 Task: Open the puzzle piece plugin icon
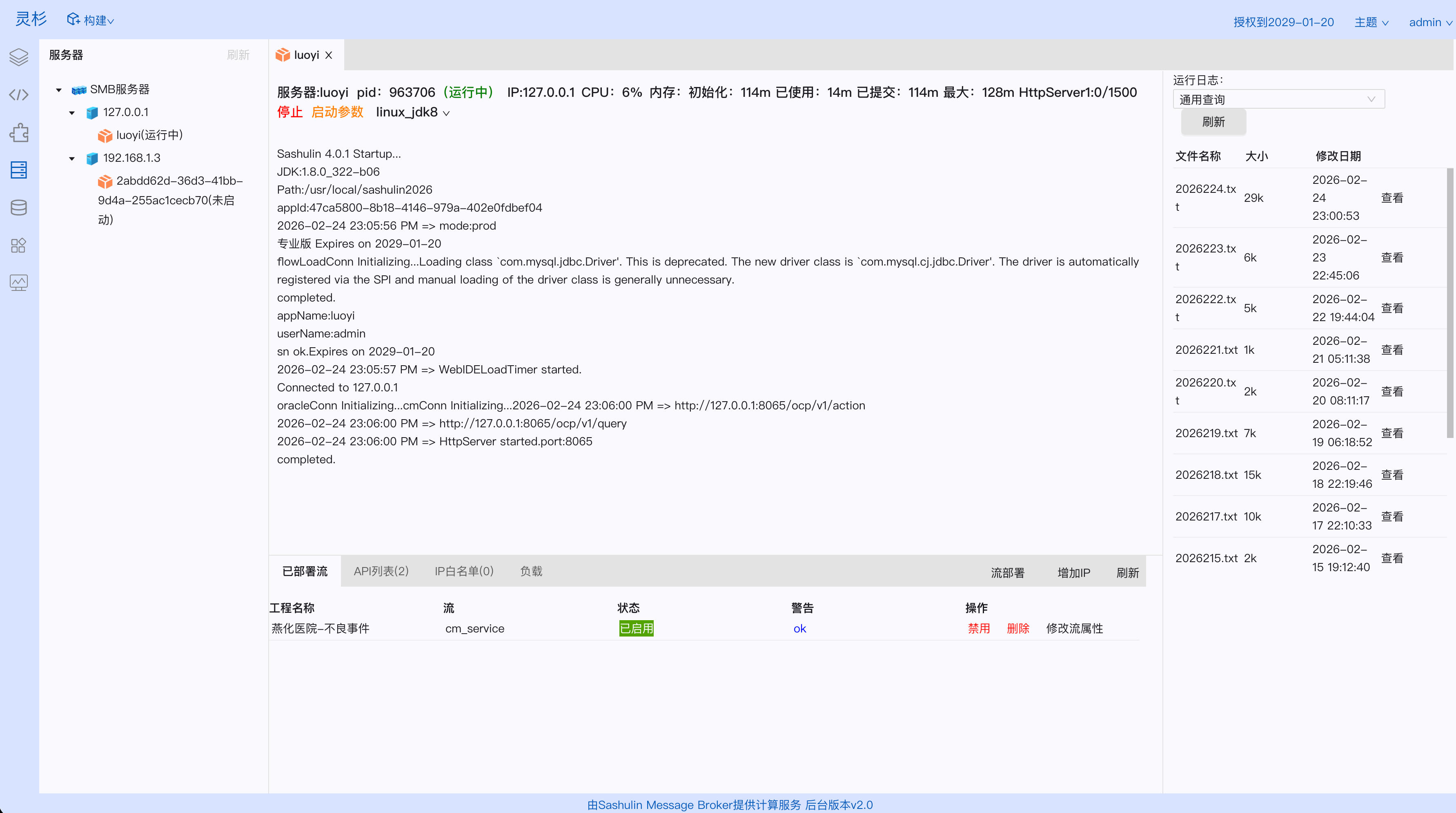[x=19, y=132]
